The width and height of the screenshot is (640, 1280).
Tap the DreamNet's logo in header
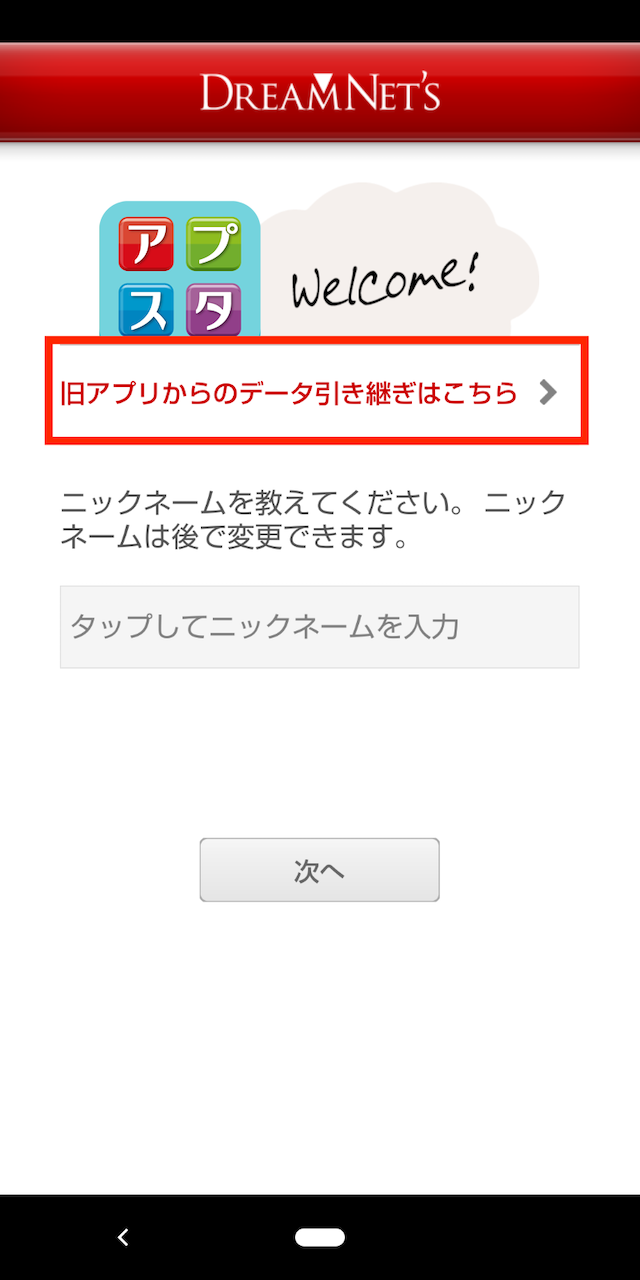pyautogui.click(x=320, y=92)
